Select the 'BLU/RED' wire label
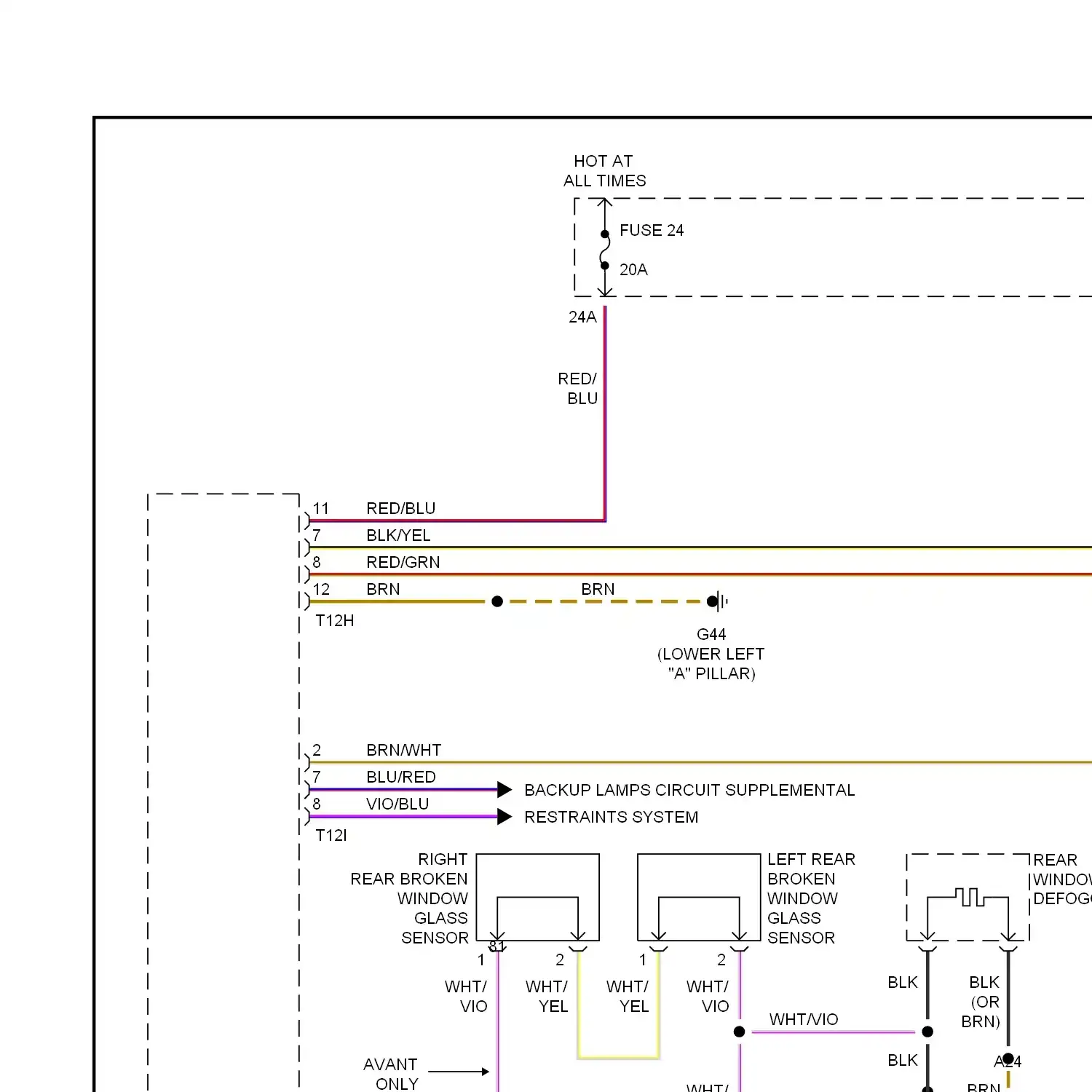The width and height of the screenshot is (1092, 1092). tap(401, 778)
